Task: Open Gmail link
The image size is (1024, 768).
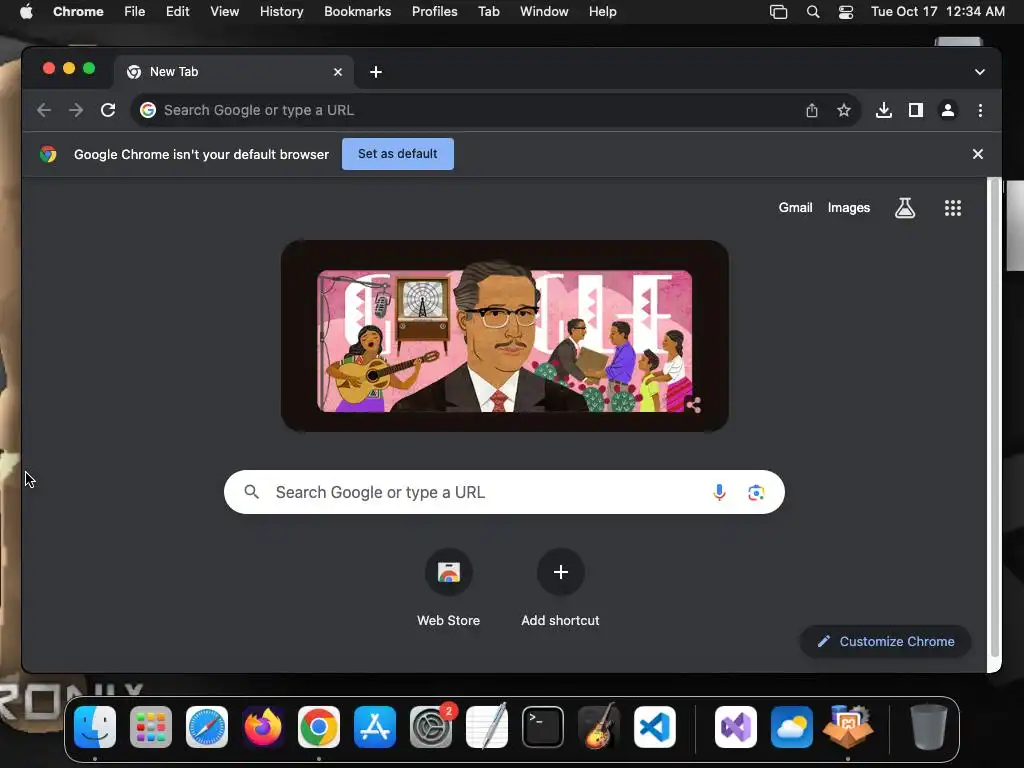Action: point(795,208)
